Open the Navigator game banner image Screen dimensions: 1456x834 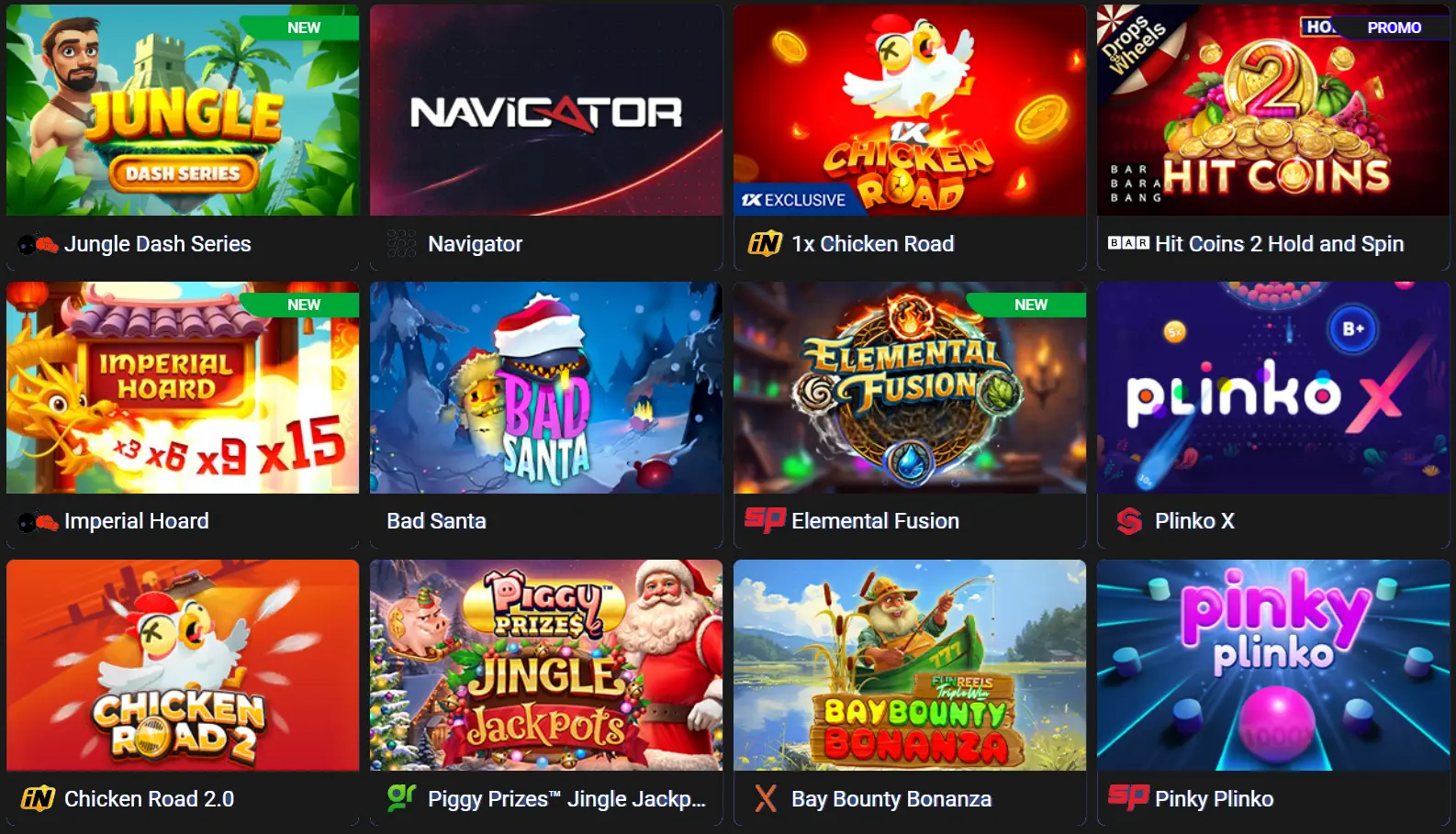(x=546, y=110)
